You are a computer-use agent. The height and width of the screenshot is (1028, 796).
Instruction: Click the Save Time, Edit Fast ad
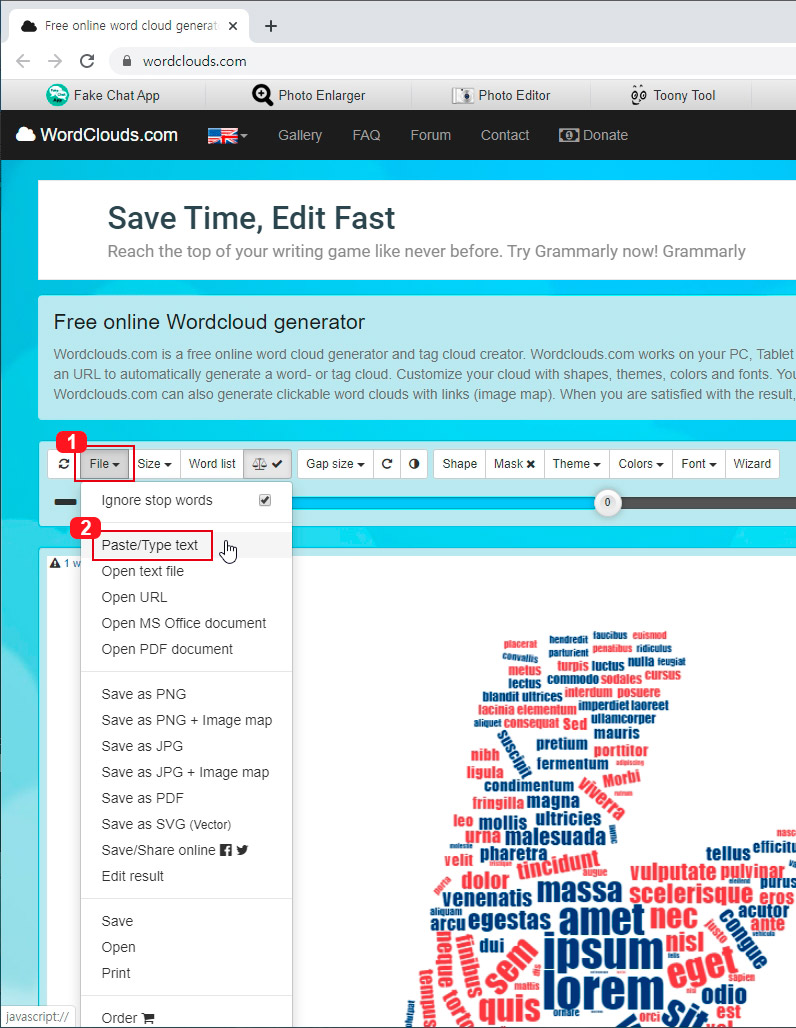417,230
